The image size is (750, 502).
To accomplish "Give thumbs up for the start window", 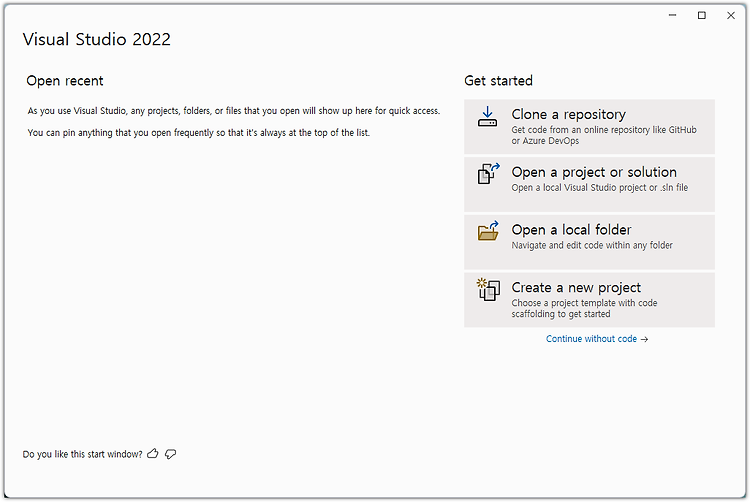I will pyautogui.click(x=153, y=454).
